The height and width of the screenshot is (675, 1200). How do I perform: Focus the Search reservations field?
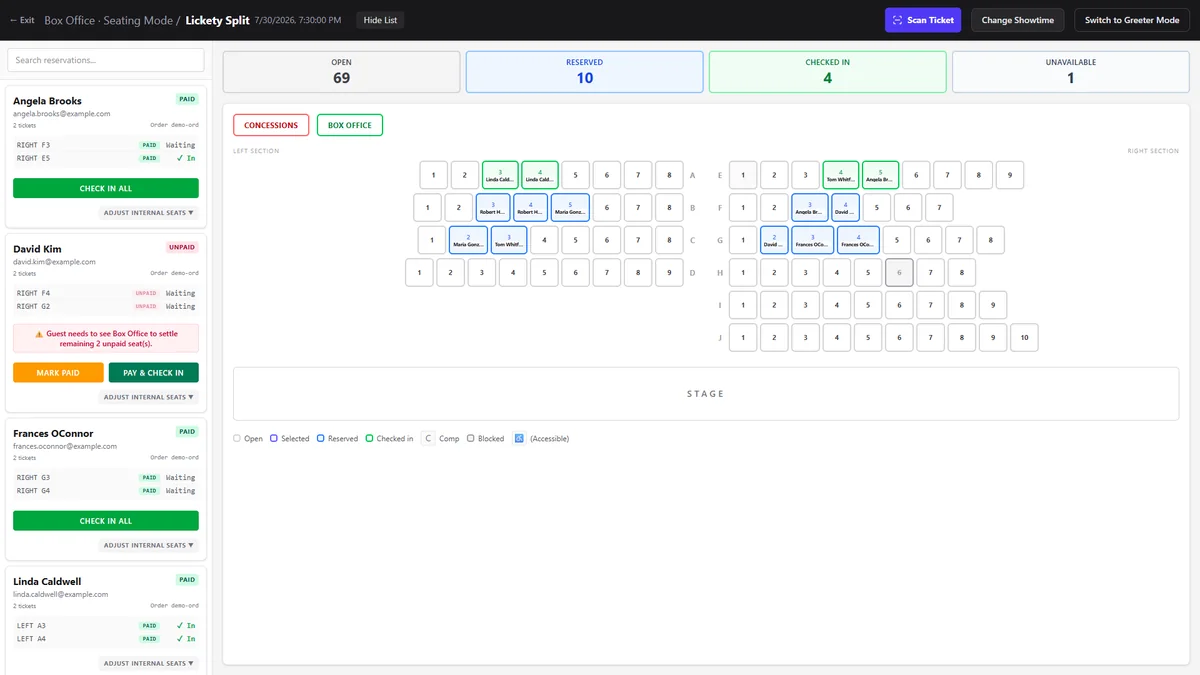click(x=106, y=60)
